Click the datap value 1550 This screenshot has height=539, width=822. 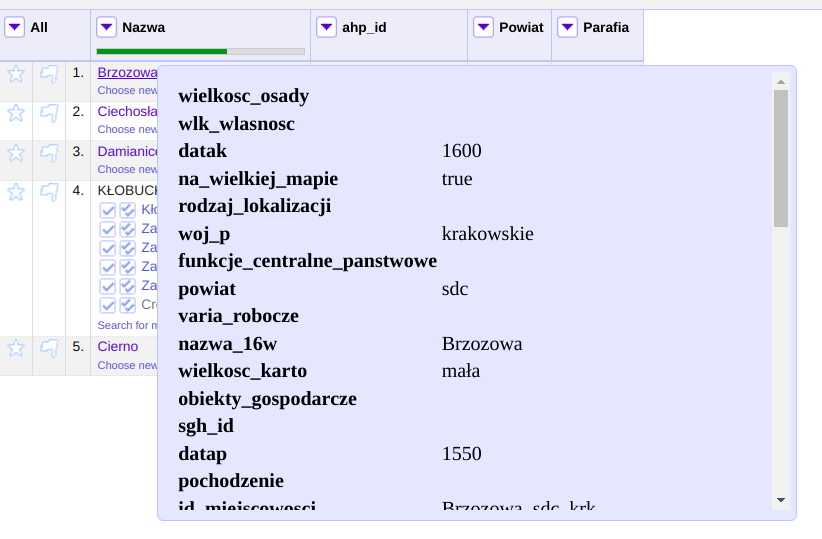pyautogui.click(x=461, y=454)
